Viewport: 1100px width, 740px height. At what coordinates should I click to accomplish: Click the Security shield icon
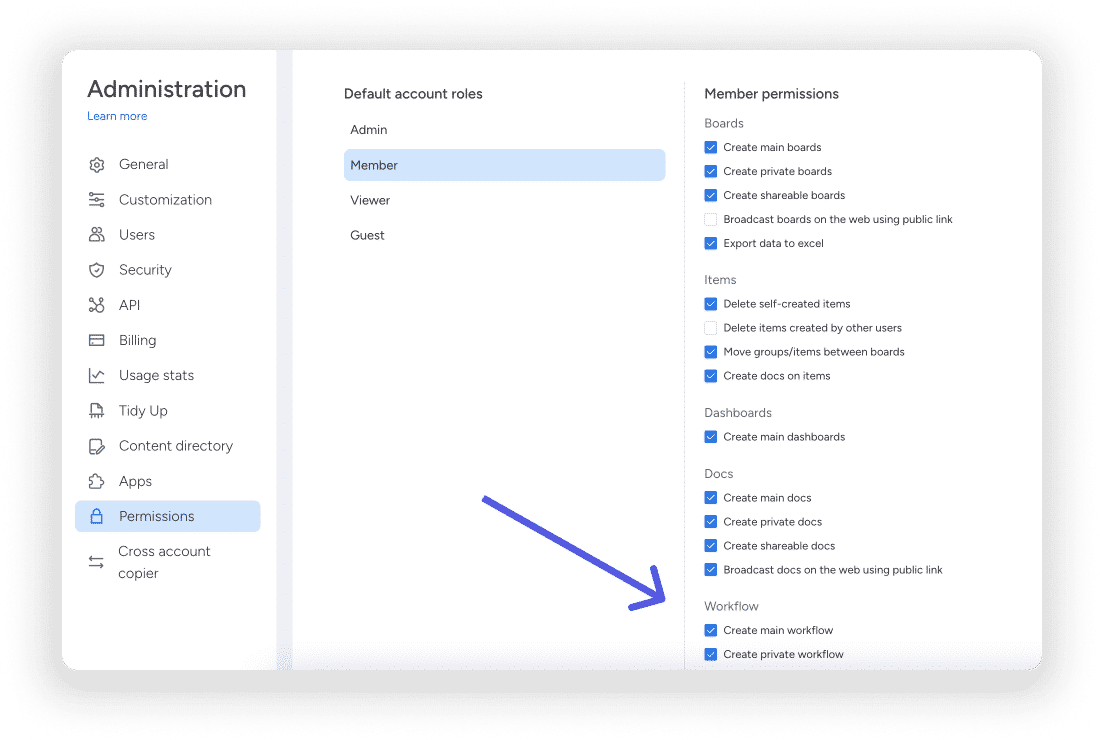point(97,270)
